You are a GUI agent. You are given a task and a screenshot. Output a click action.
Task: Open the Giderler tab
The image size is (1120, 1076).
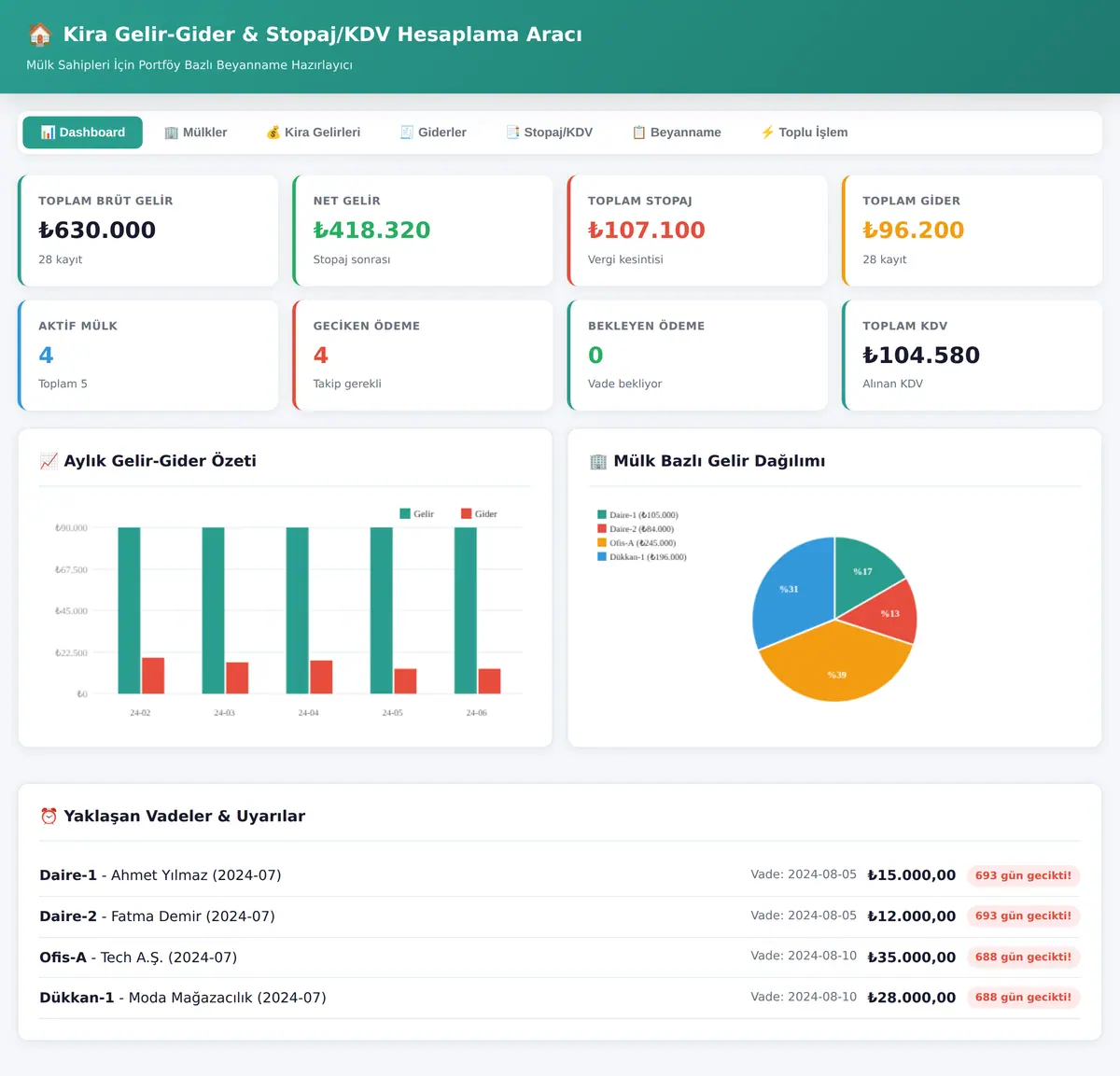pos(433,133)
